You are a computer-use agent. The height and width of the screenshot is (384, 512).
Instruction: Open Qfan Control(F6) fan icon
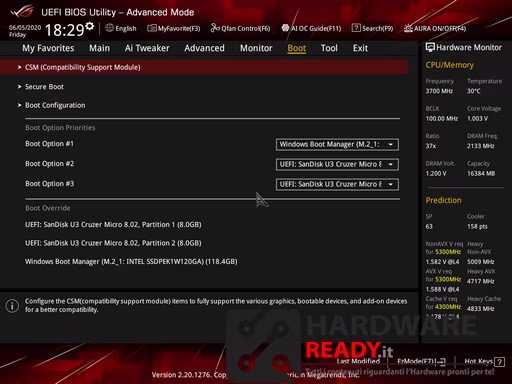pos(215,28)
